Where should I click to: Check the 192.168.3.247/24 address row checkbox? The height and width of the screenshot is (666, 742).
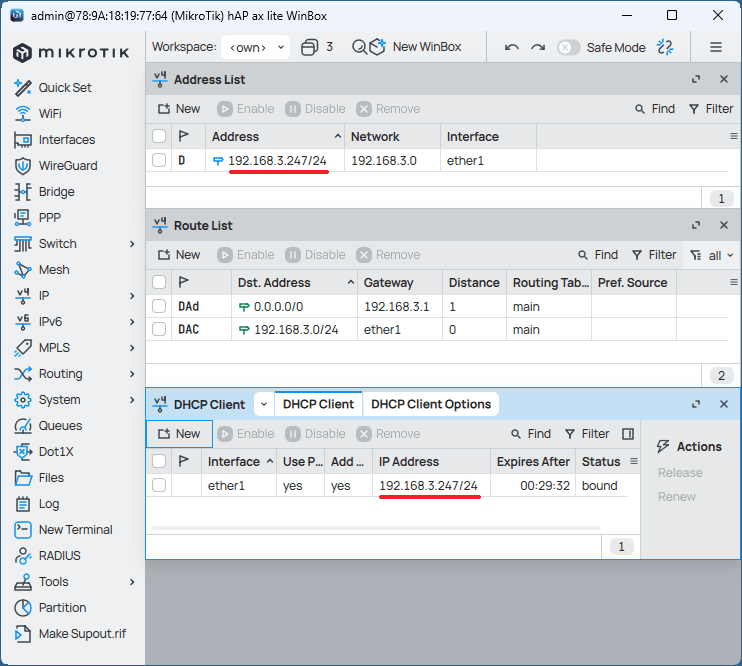(x=159, y=160)
